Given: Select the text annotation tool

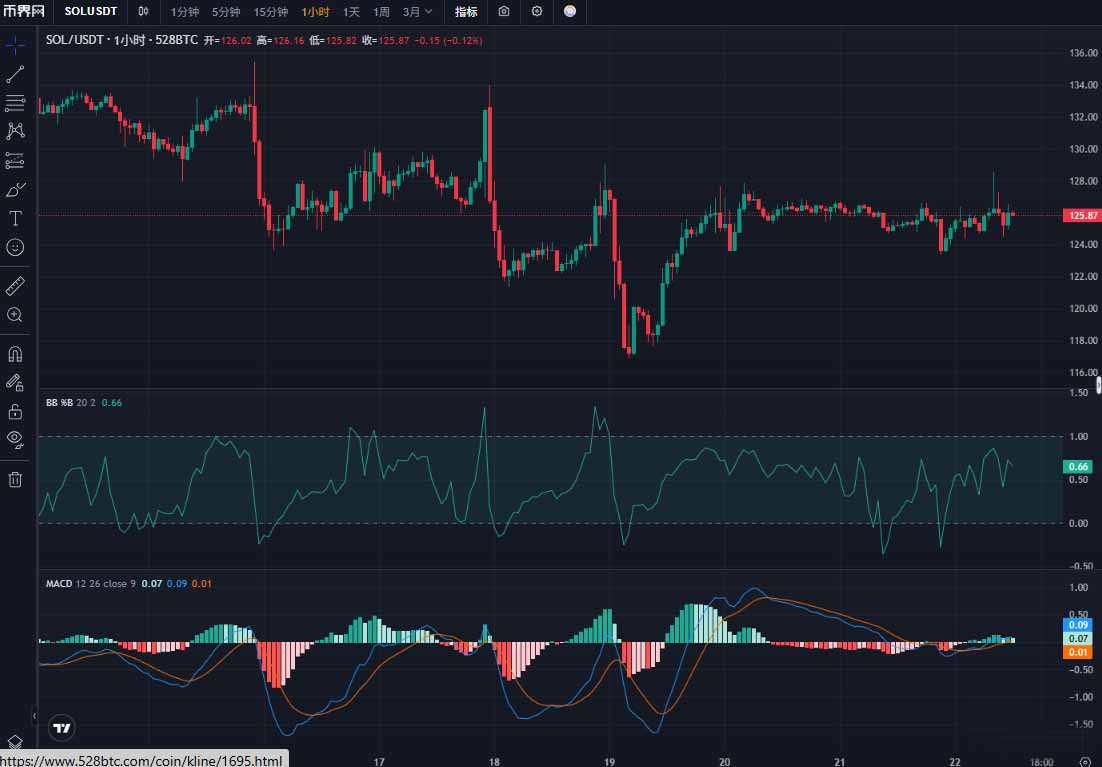Looking at the screenshot, I should click(x=15, y=219).
